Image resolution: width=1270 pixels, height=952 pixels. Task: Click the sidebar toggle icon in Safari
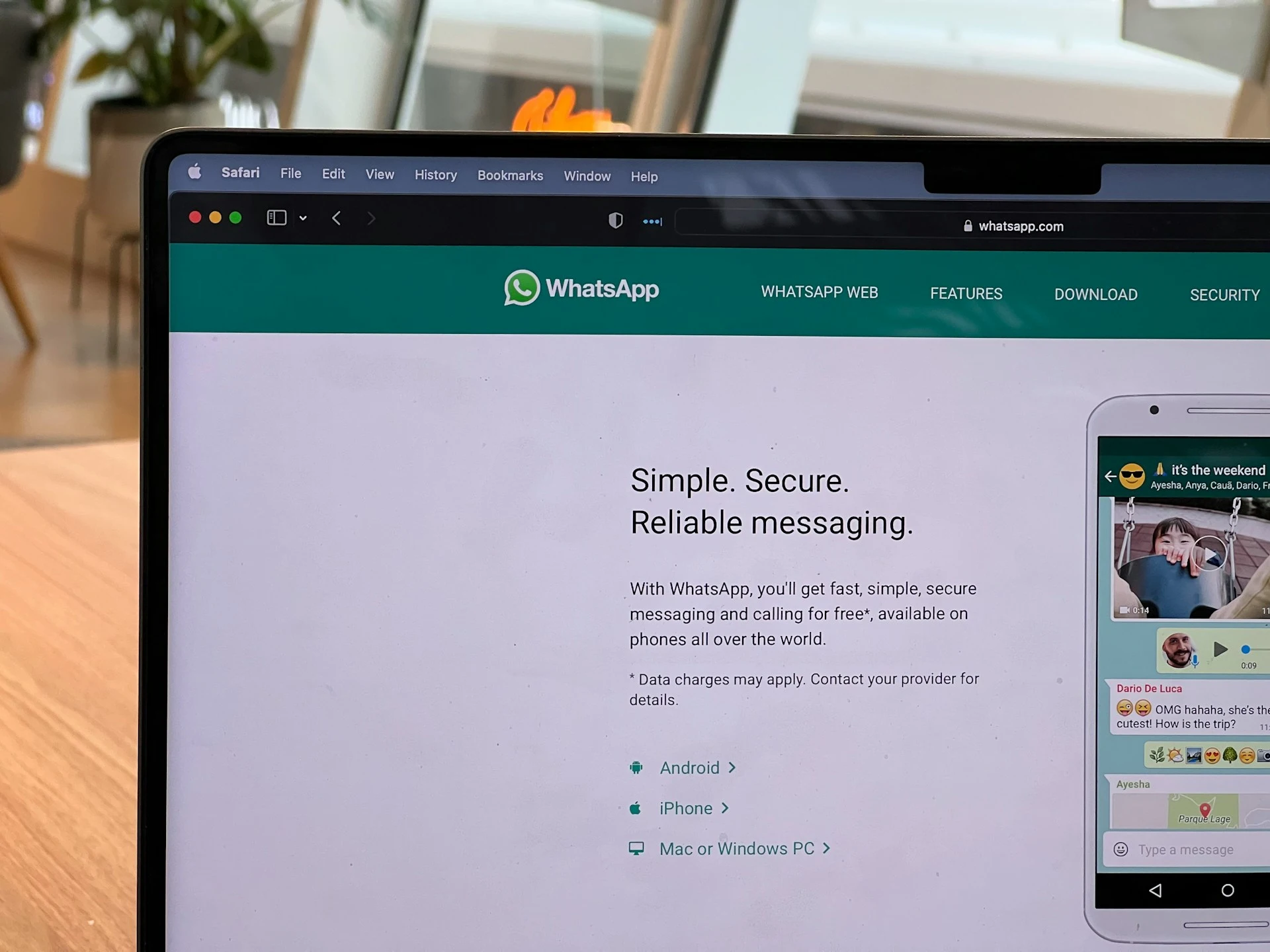278,218
